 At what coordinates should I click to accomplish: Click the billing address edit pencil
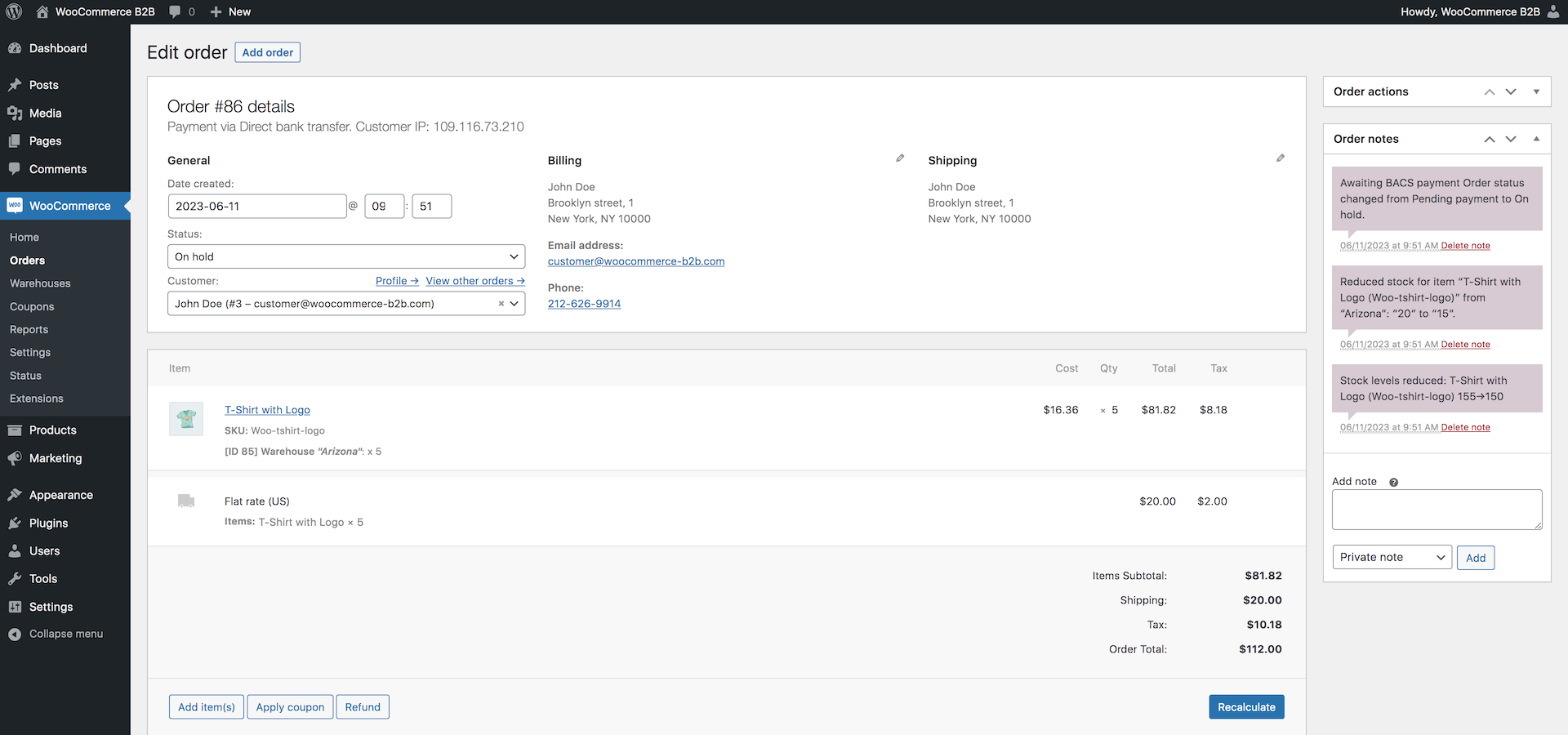coord(900,158)
